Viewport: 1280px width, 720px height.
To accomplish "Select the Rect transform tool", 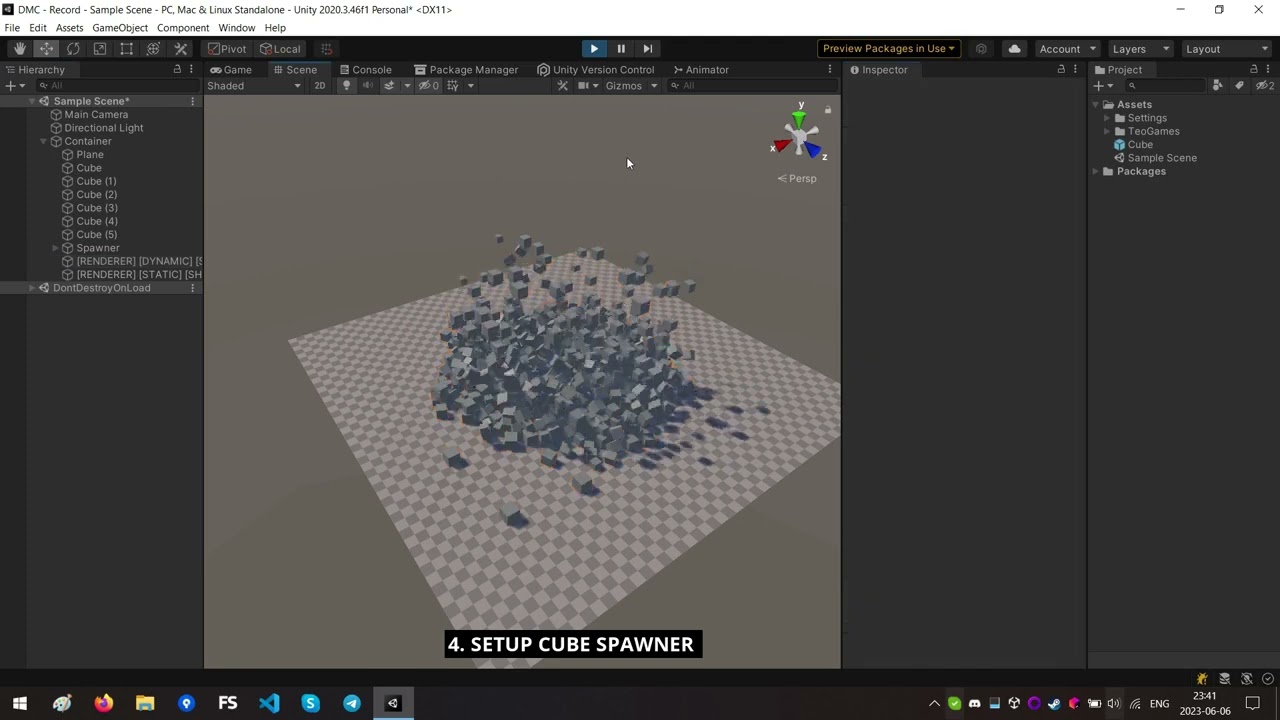I will click(x=127, y=49).
